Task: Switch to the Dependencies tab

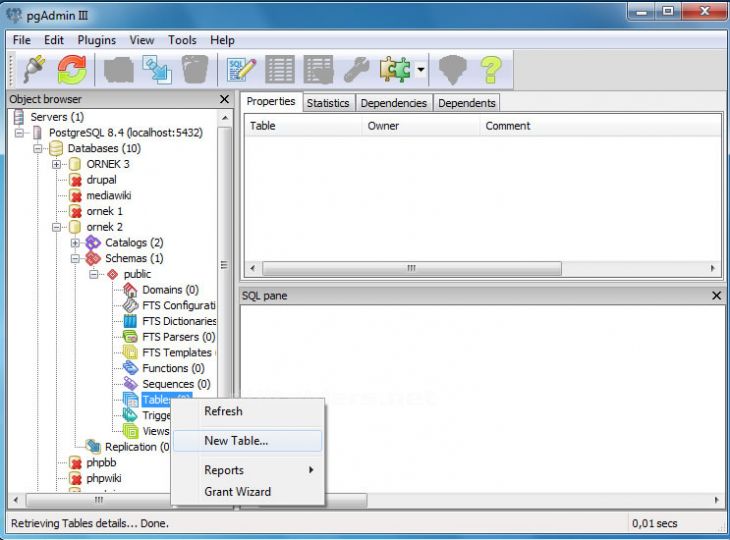Action: [393, 103]
